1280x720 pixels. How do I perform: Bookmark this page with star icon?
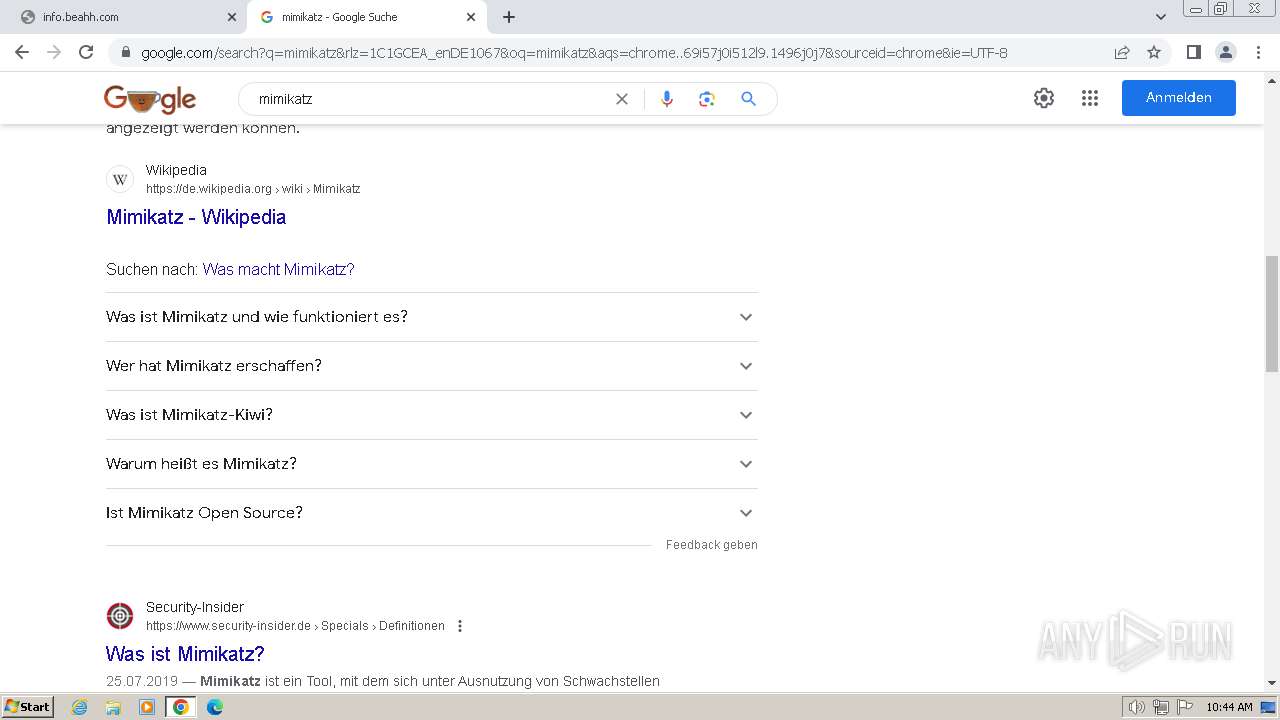click(x=1154, y=53)
